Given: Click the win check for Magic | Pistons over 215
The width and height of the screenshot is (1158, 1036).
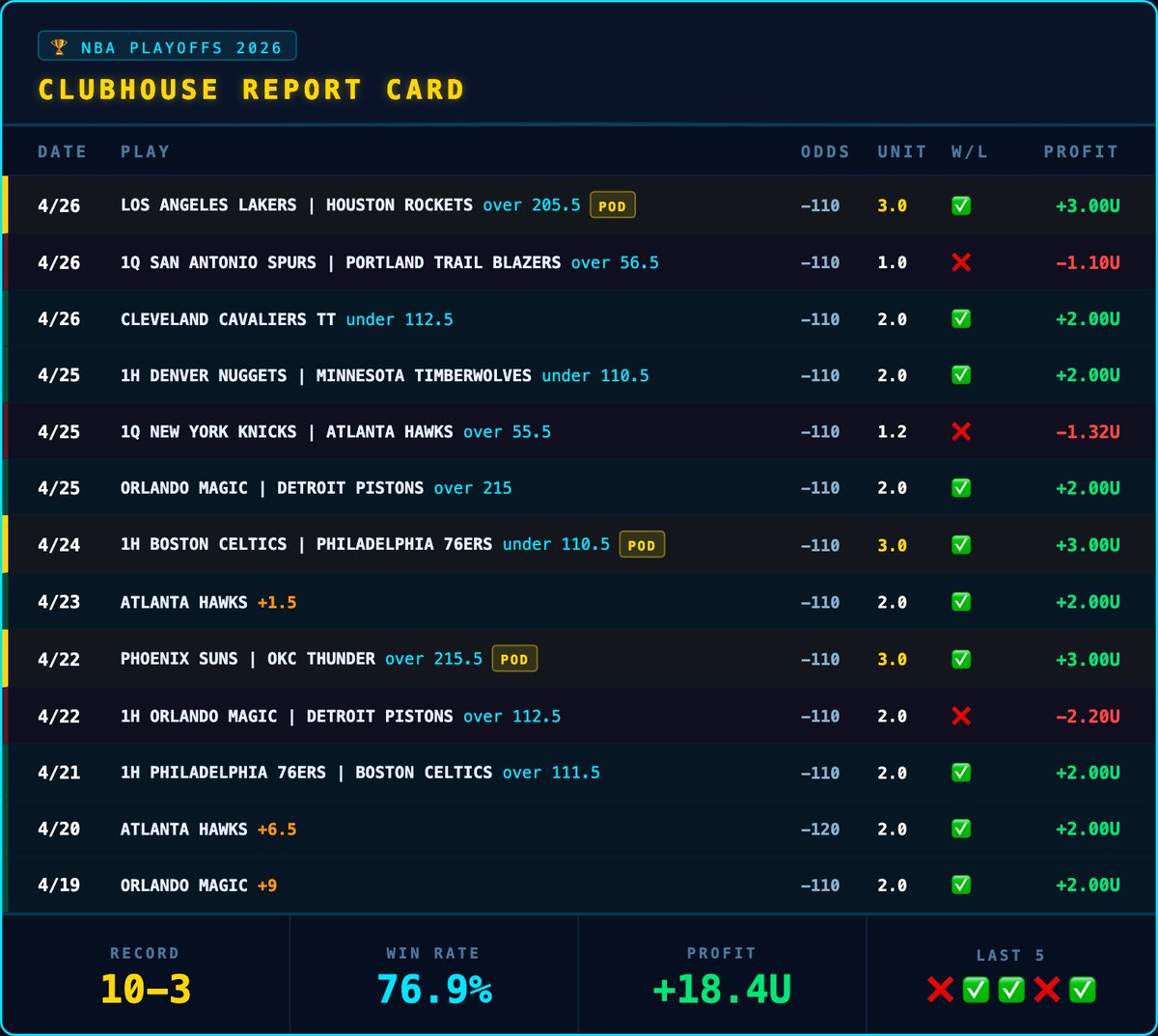Looking at the screenshot, I should [961, 488].
